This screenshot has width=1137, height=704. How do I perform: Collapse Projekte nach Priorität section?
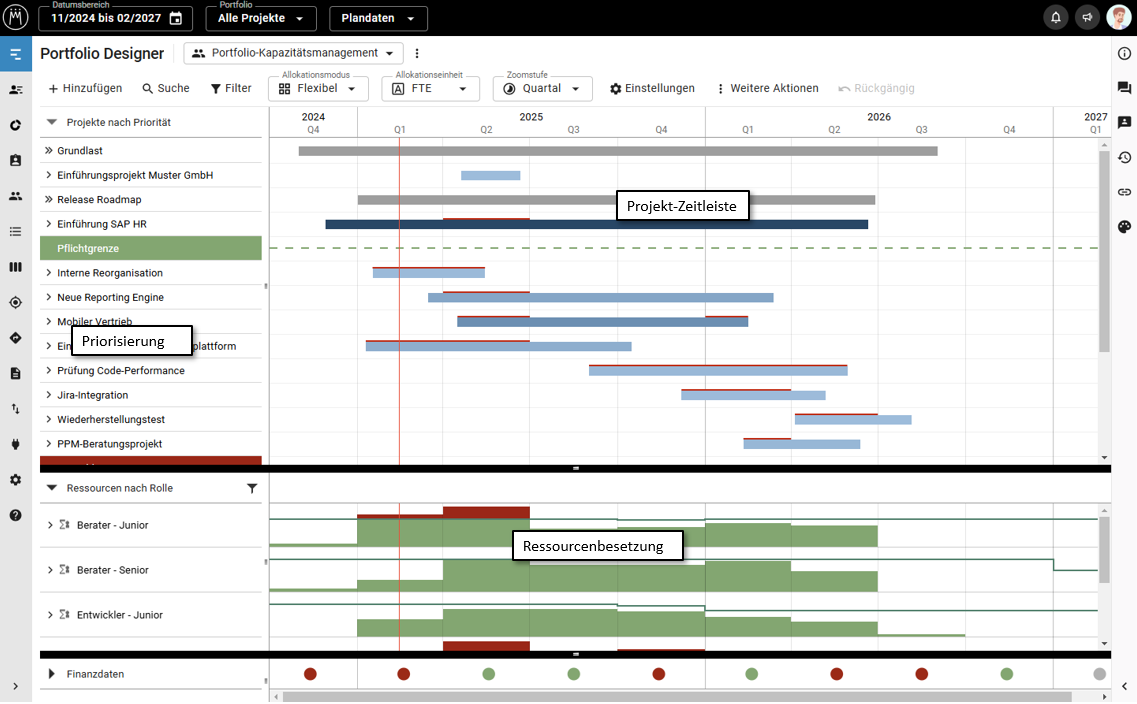51,123
